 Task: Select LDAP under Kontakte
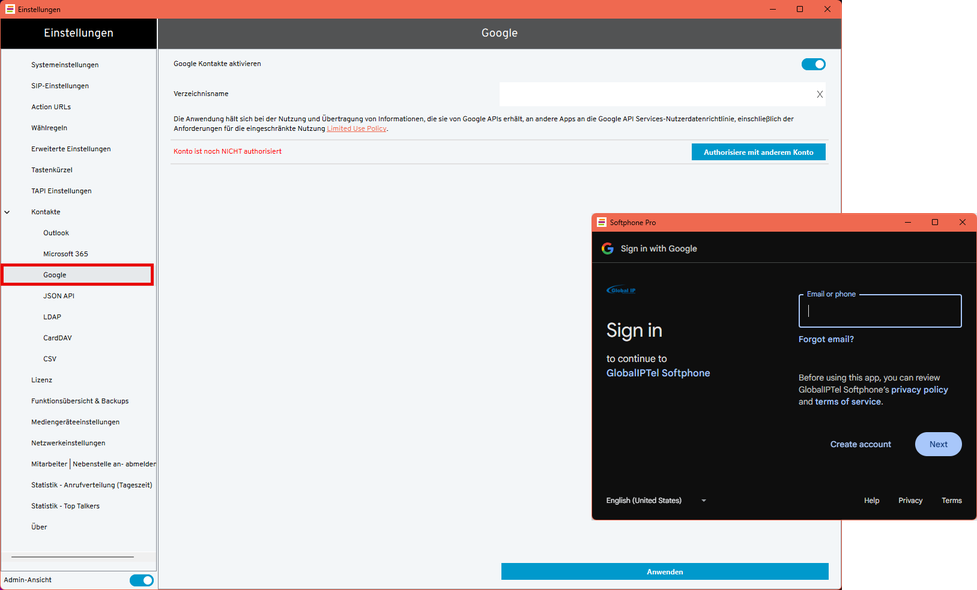tap(52, 317)
